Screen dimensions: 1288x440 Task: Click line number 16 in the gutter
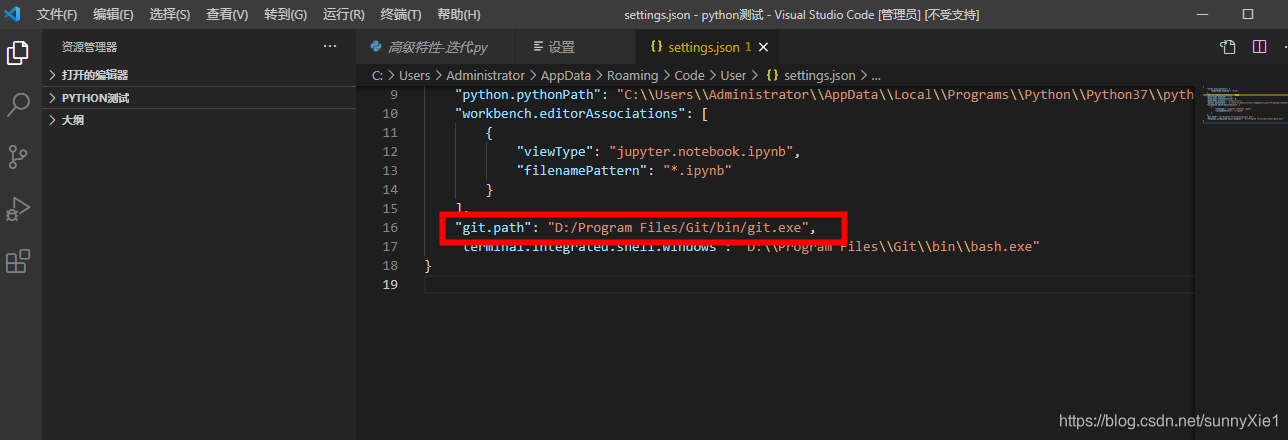(391, 228)
